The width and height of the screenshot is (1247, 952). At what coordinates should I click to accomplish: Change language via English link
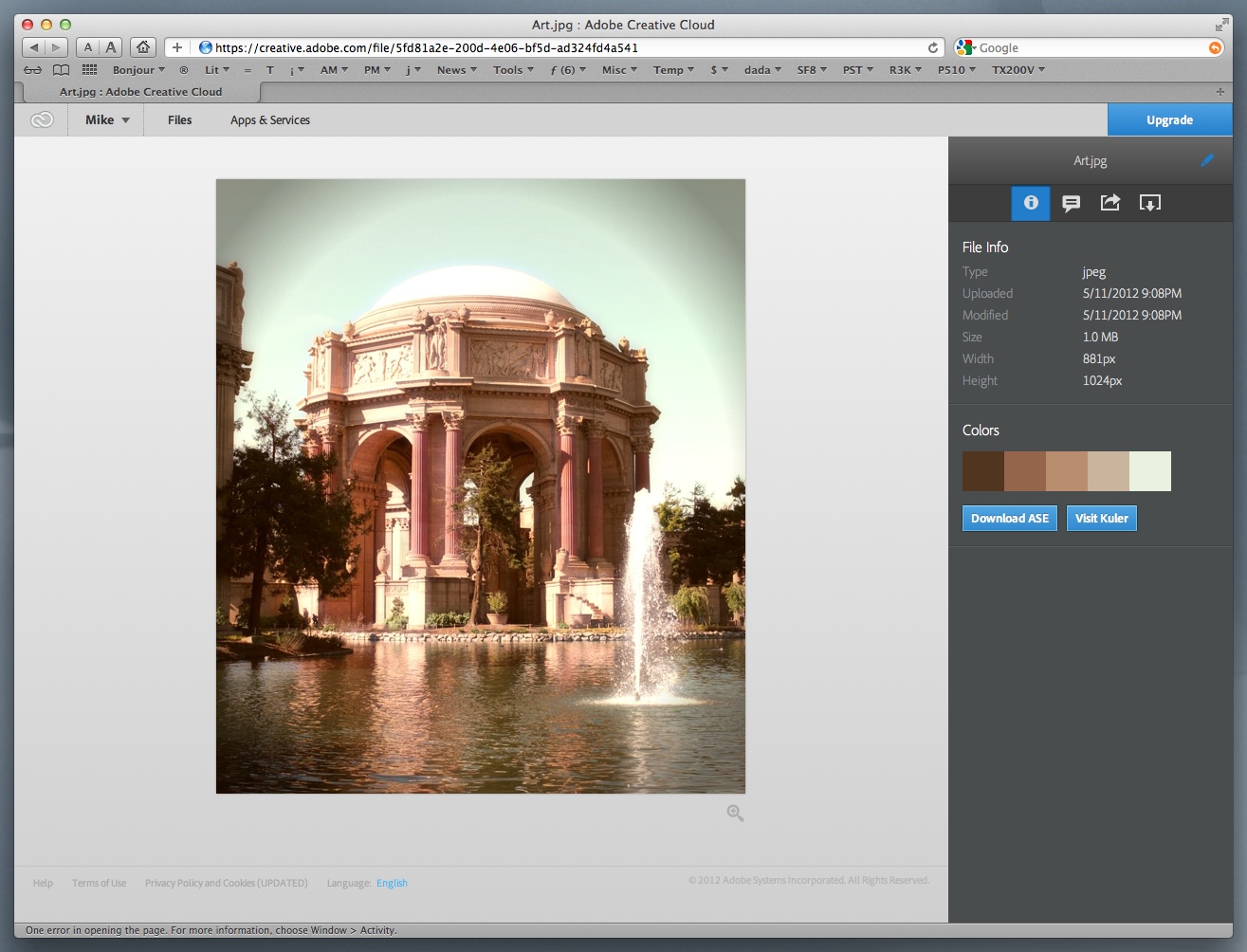(392, 884)
